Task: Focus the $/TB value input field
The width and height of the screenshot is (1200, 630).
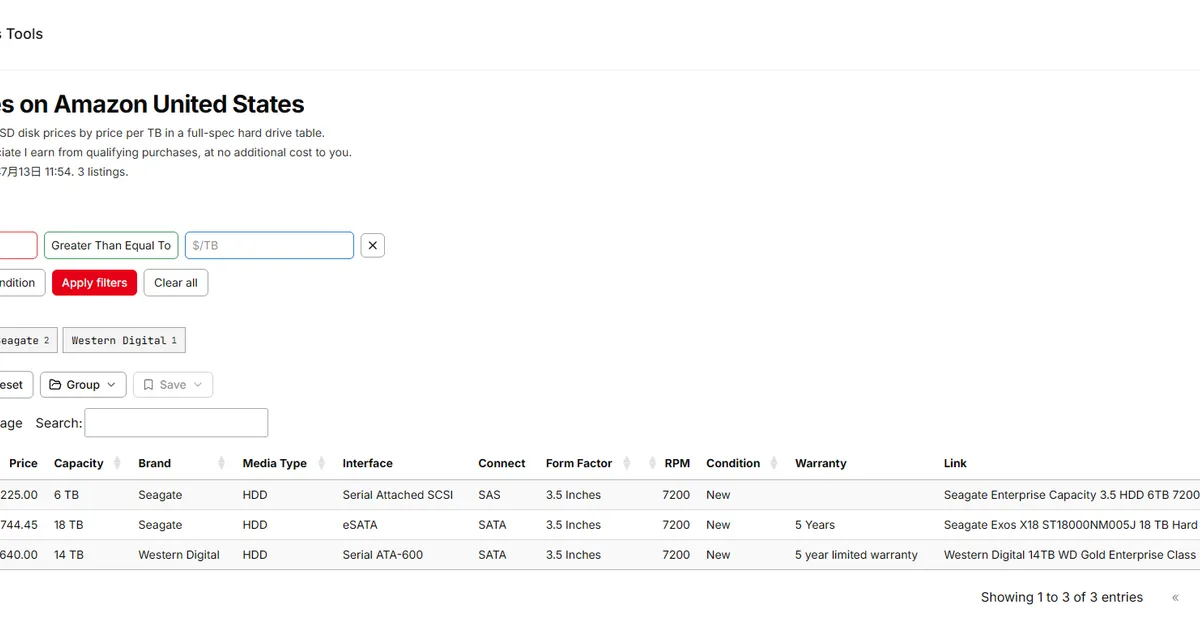Action: [269, 245]
